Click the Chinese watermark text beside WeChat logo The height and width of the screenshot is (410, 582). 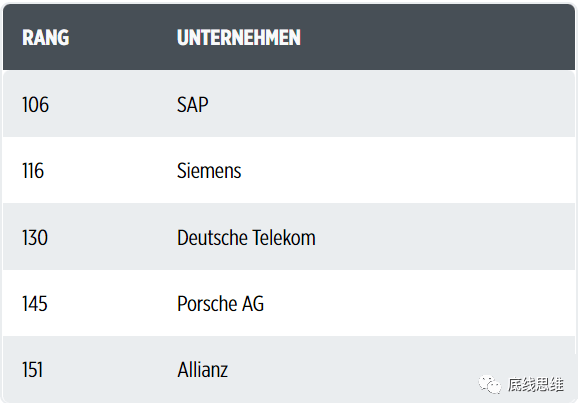point(536,385)
